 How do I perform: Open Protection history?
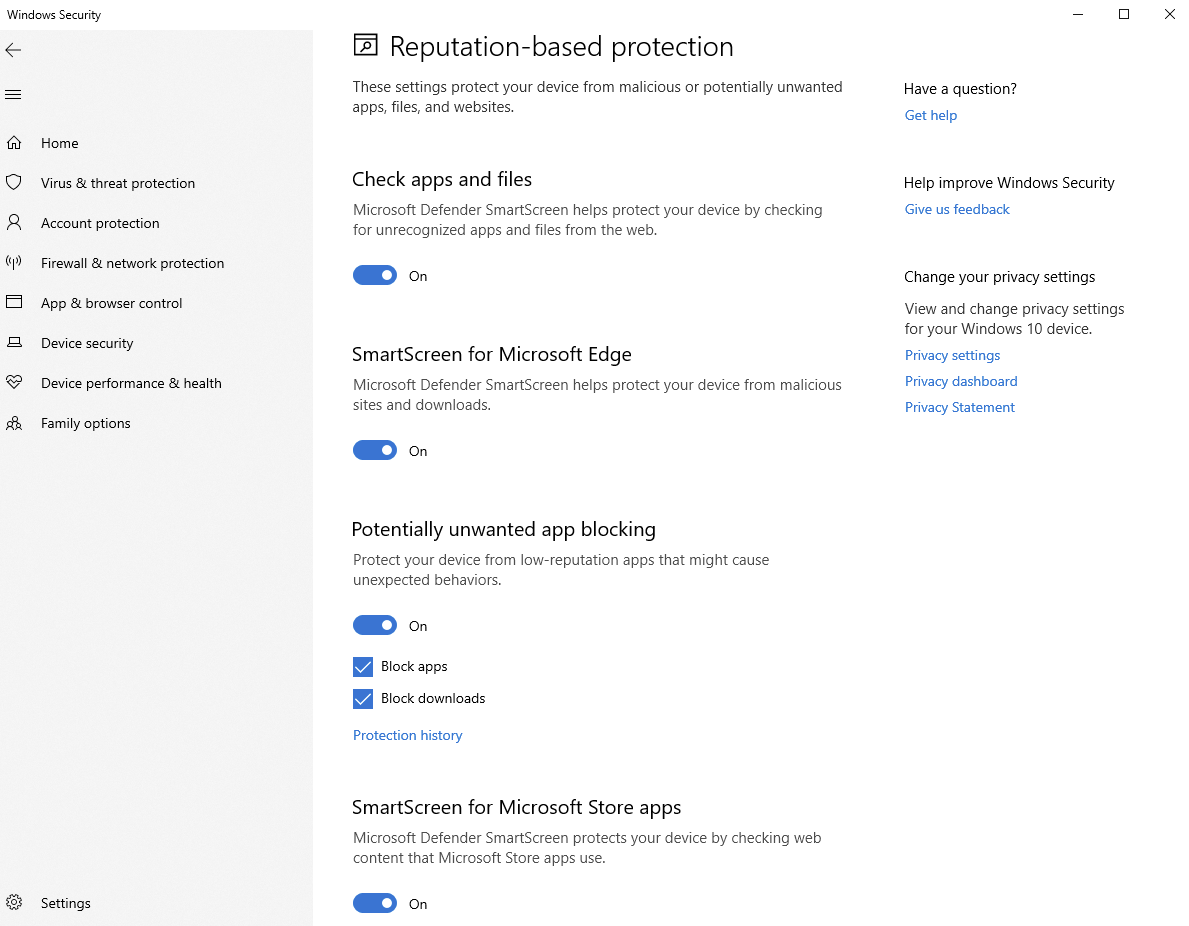407,735
